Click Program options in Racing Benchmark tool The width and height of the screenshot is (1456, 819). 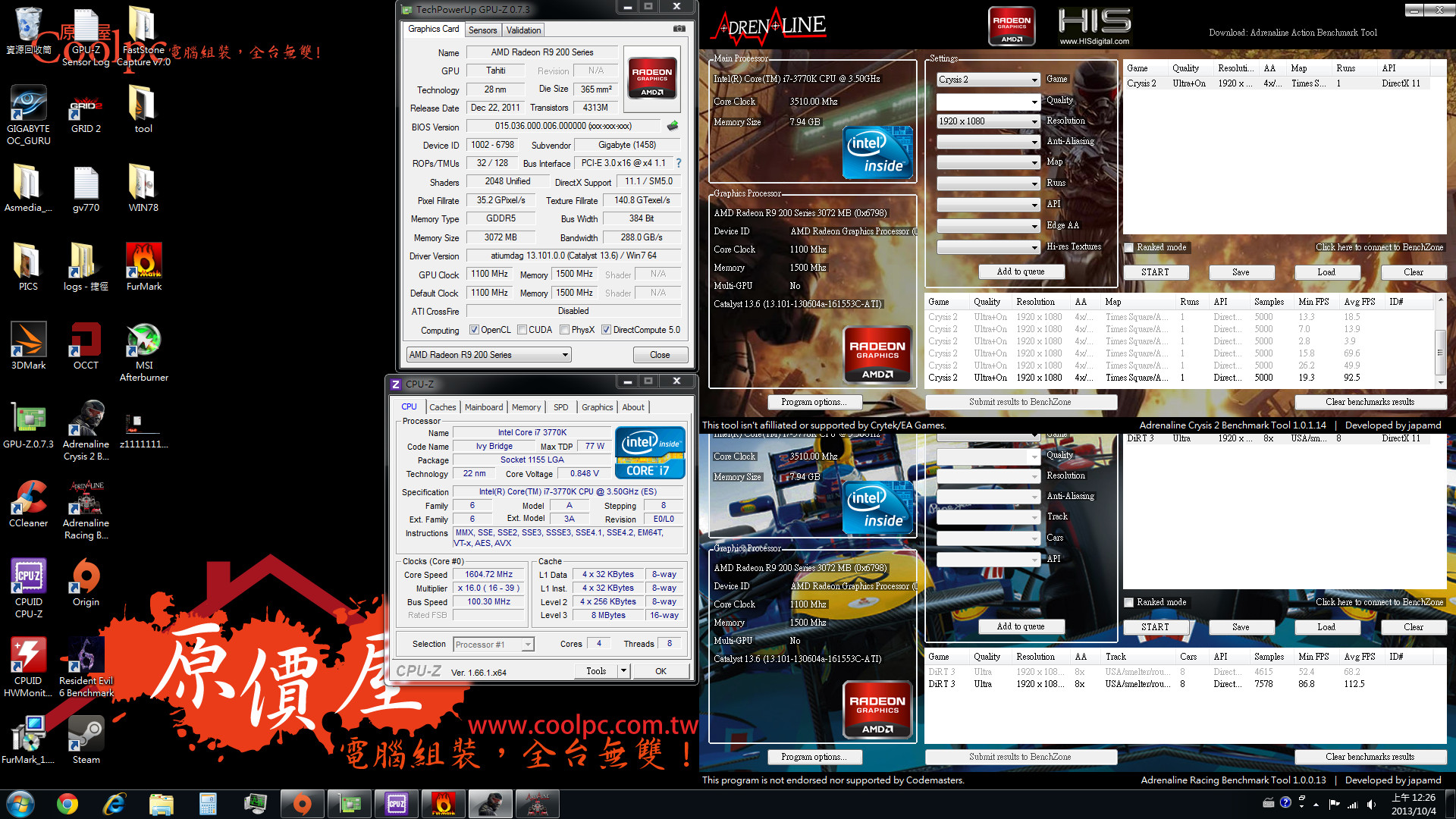click(813, 757)
